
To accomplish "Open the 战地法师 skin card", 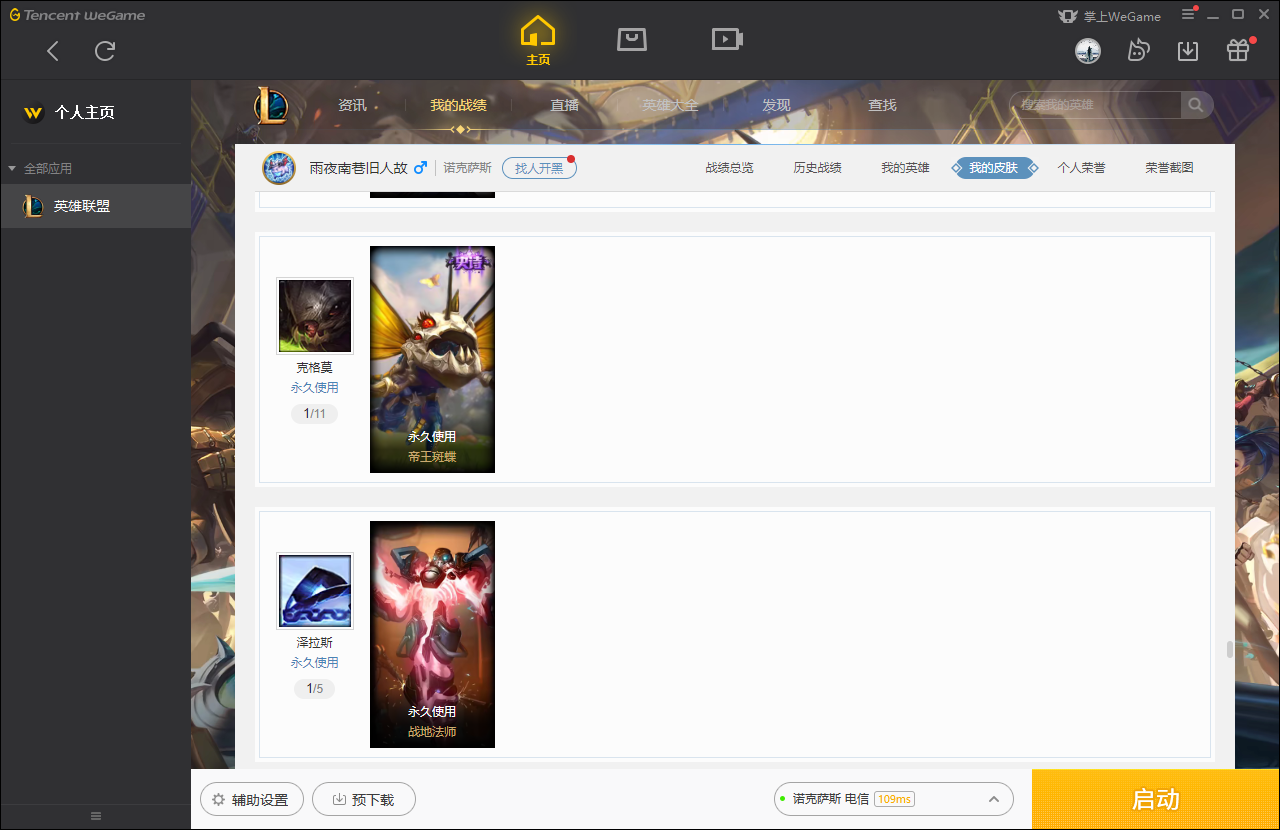I will [432, 634].
